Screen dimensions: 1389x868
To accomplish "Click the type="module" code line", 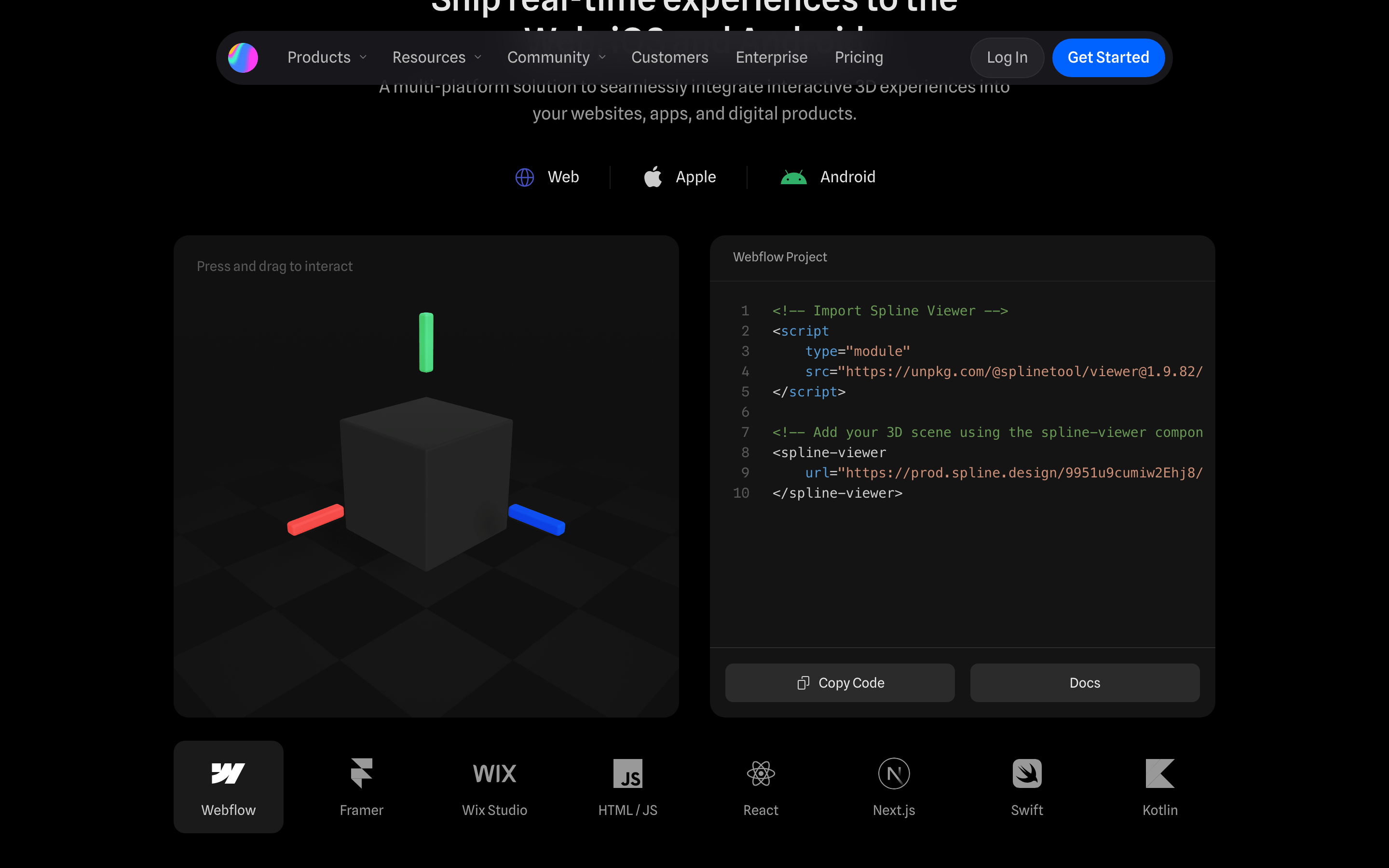I will click(858, 352).
